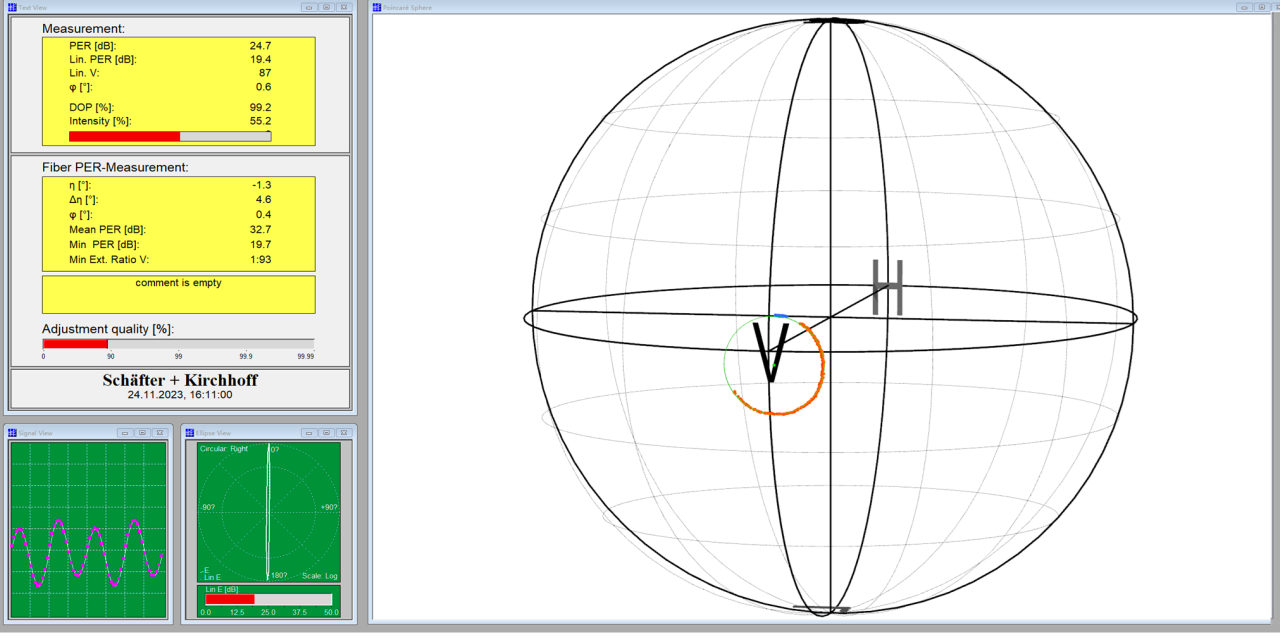Click the DOP value 99.2

click(x=261, y=107)
